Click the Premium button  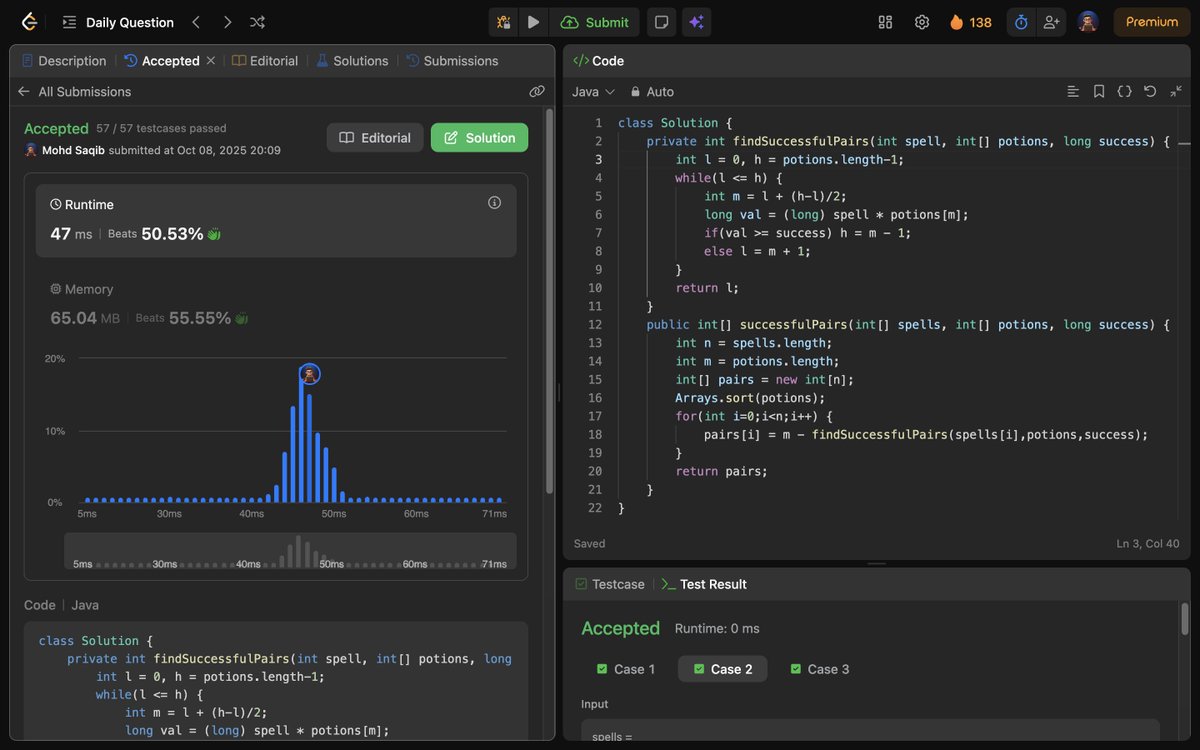pos(1152,22)
